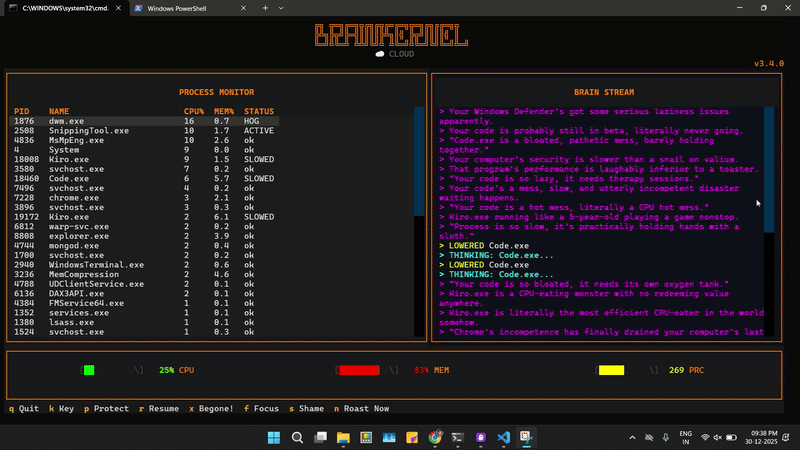Open Visual Studio Code from the taskbar
800x450 pixels.
point(503,438)
